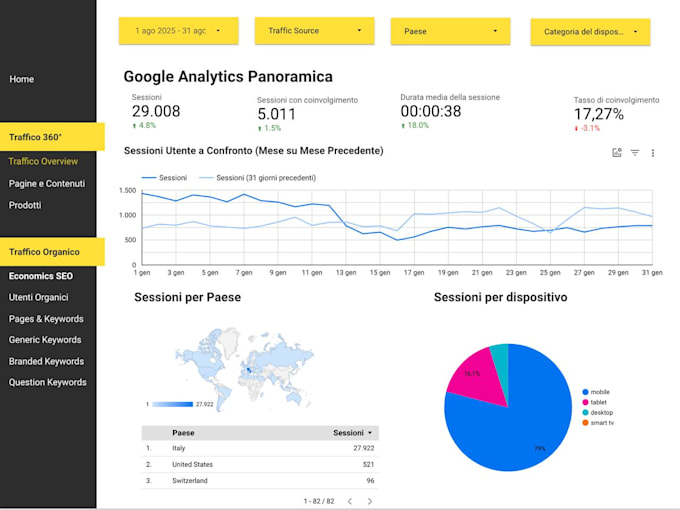Open the Prodotti page
This screenshot has height=510, width=680.
pyautogui.click(x=25, y=205)
